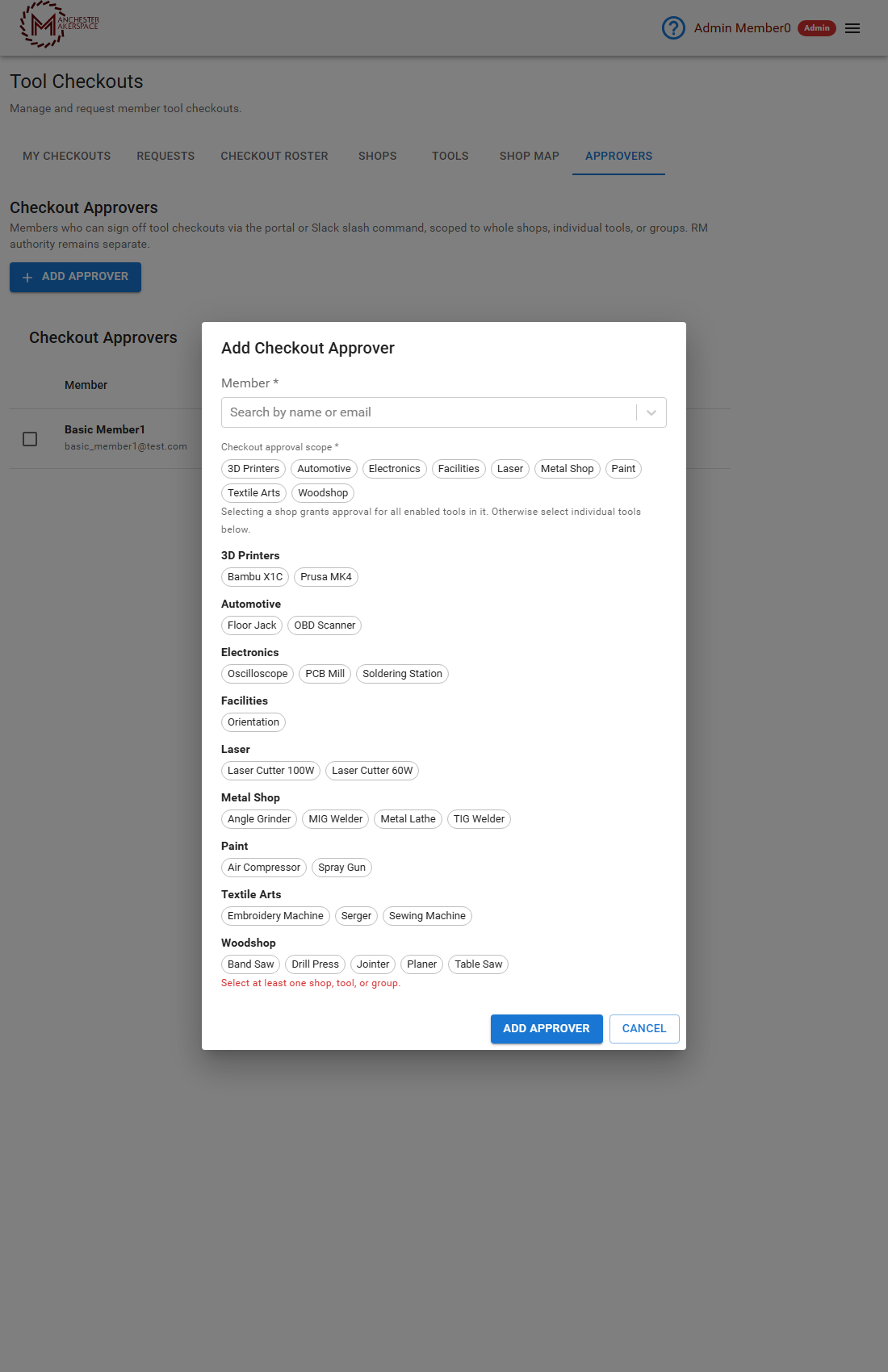
Task: Toggle the Oscilloscope tool chip
Action: click(258, 674)
